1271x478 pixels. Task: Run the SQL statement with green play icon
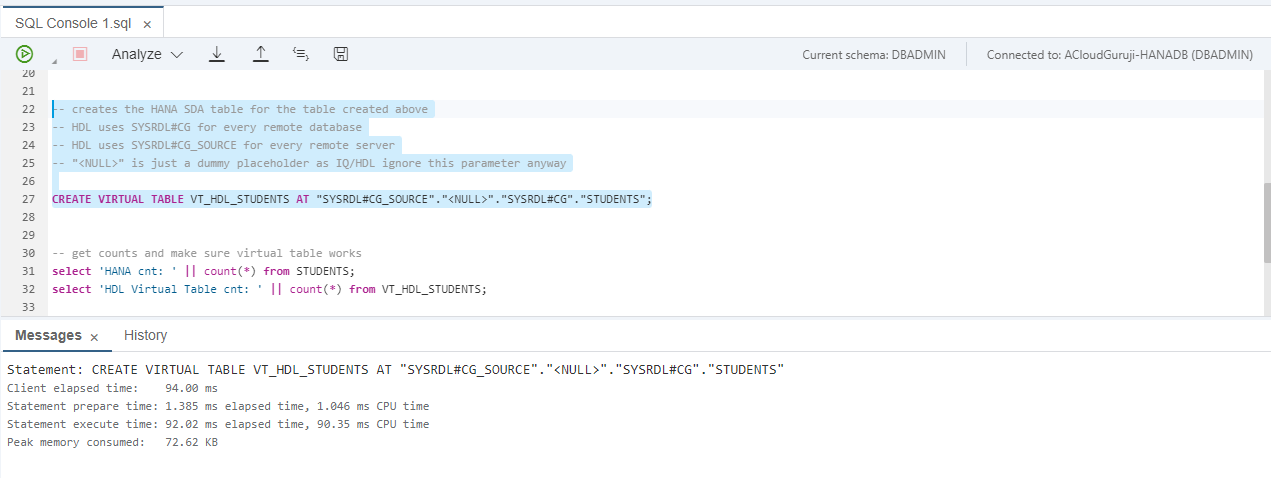(24, 54)
